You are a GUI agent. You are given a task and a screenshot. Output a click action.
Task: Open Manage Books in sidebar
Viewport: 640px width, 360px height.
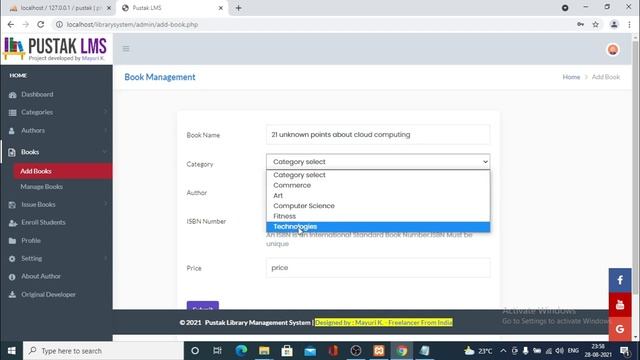click(x=42, y=187)
